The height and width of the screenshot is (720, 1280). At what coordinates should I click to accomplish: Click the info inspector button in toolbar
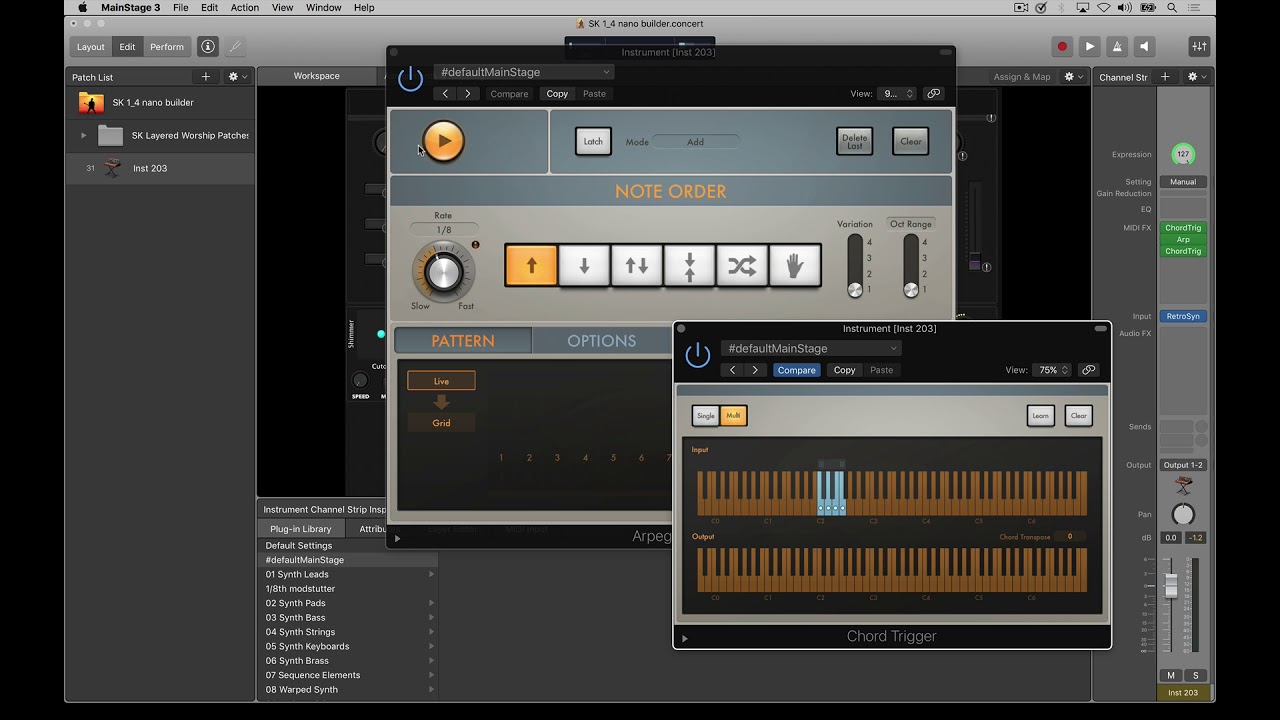tap(207, 46)
